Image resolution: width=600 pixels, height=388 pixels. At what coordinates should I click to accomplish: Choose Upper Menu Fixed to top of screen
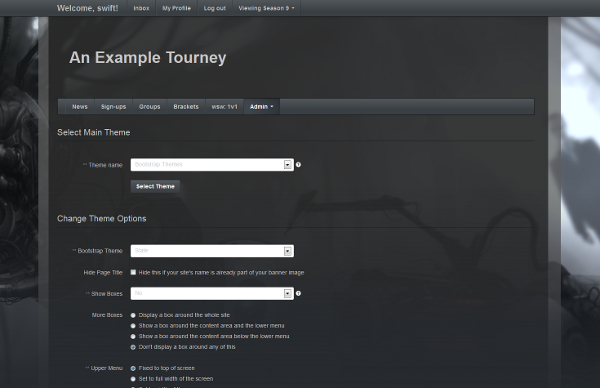coord(133,368)
